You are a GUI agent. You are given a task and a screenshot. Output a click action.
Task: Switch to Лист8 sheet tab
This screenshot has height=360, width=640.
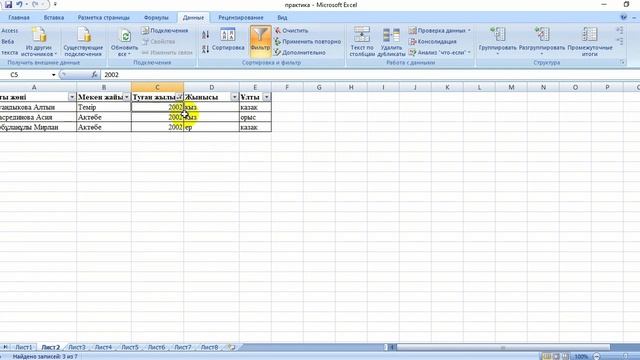point(209,347)
